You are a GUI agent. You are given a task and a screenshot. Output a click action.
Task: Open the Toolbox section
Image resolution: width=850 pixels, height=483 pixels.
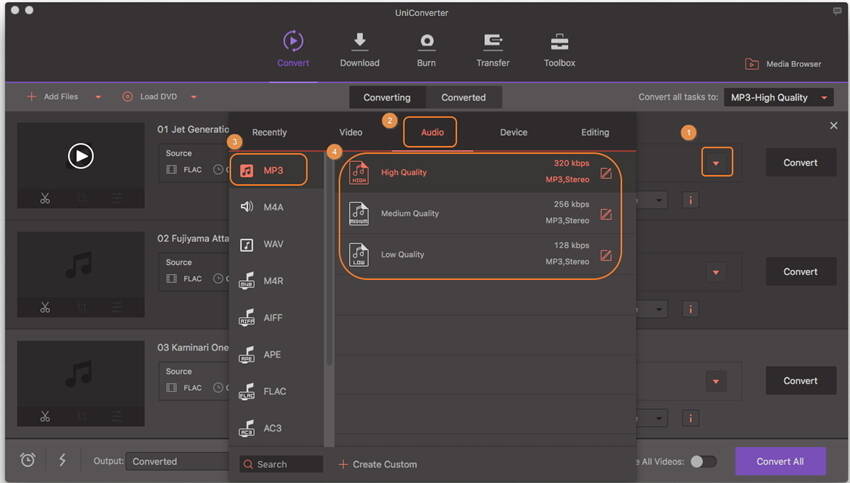559,50
